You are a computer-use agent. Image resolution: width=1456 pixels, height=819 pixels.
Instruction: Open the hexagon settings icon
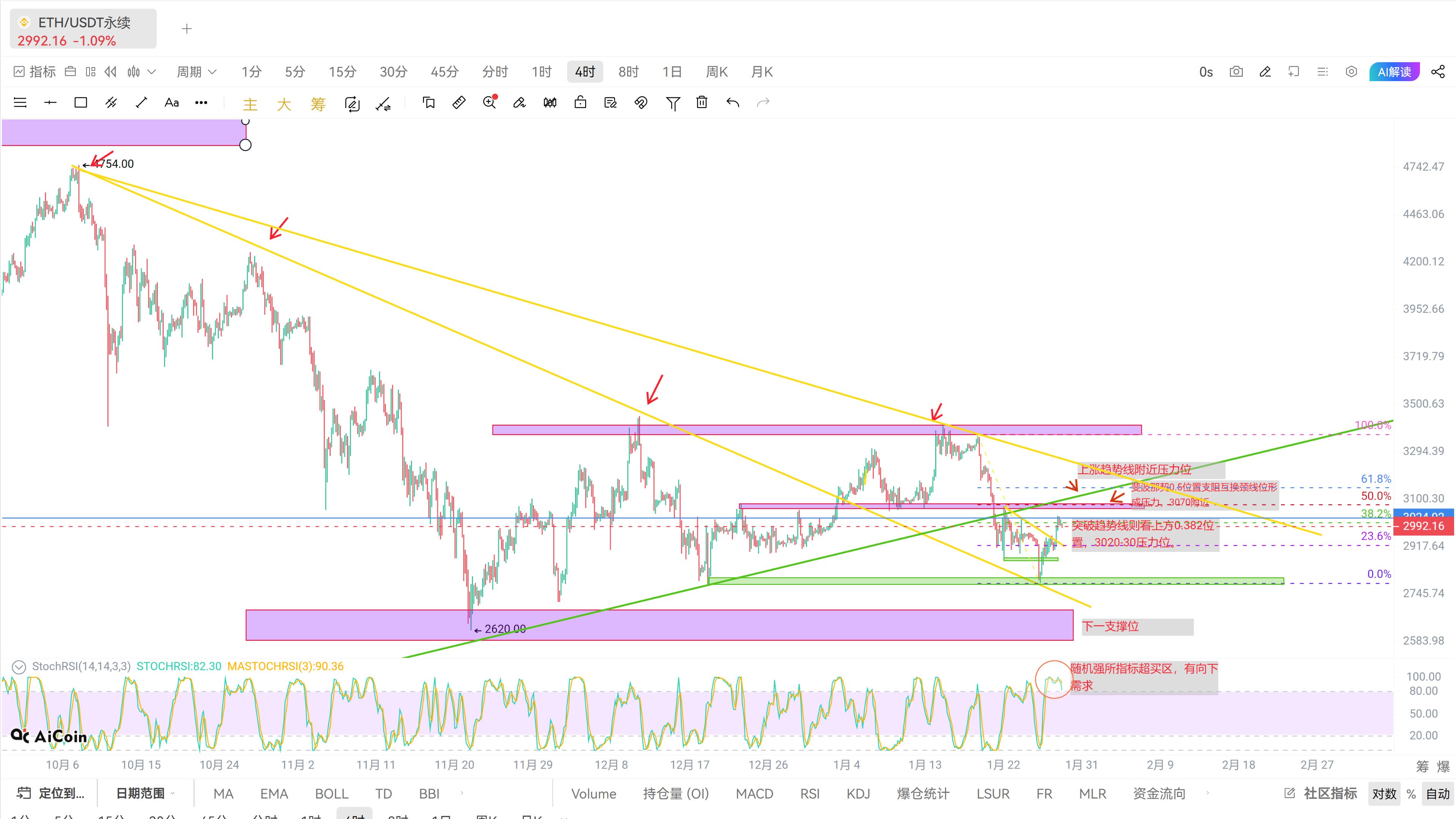[1351, 72]
